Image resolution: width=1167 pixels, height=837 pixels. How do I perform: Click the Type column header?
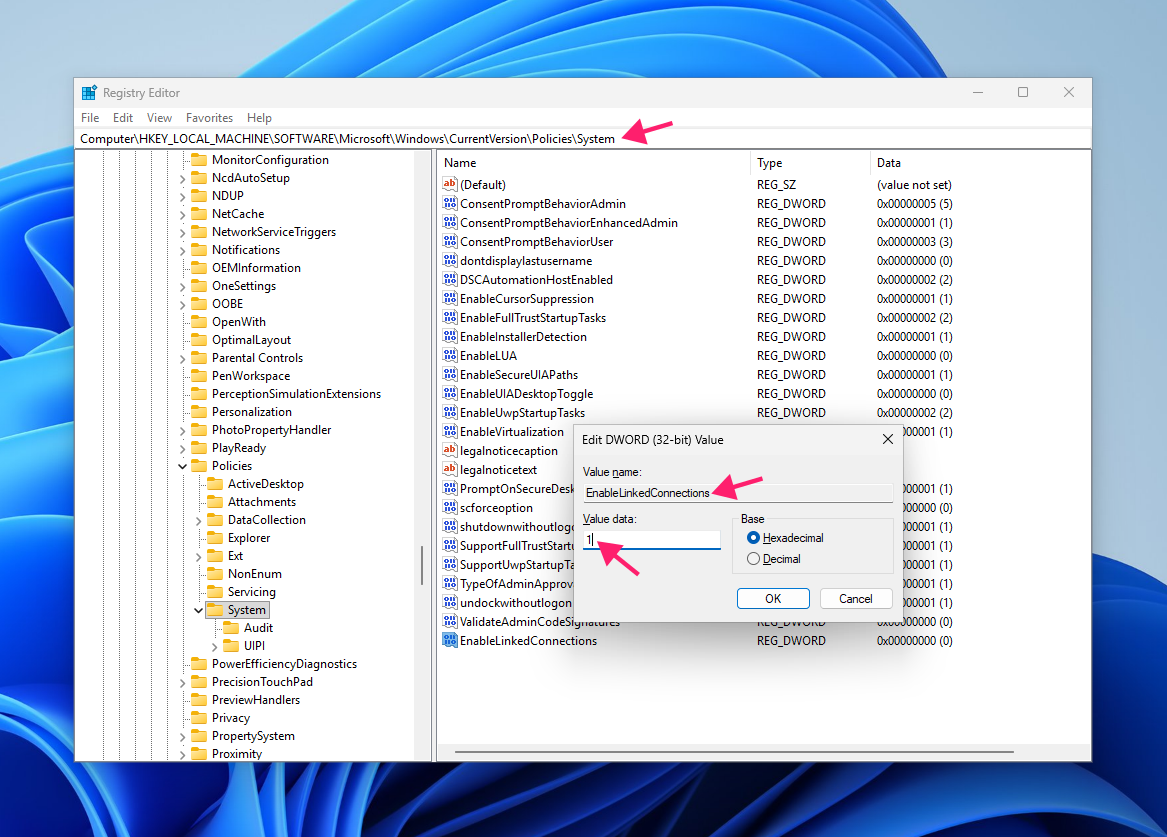tap(810, 163)
